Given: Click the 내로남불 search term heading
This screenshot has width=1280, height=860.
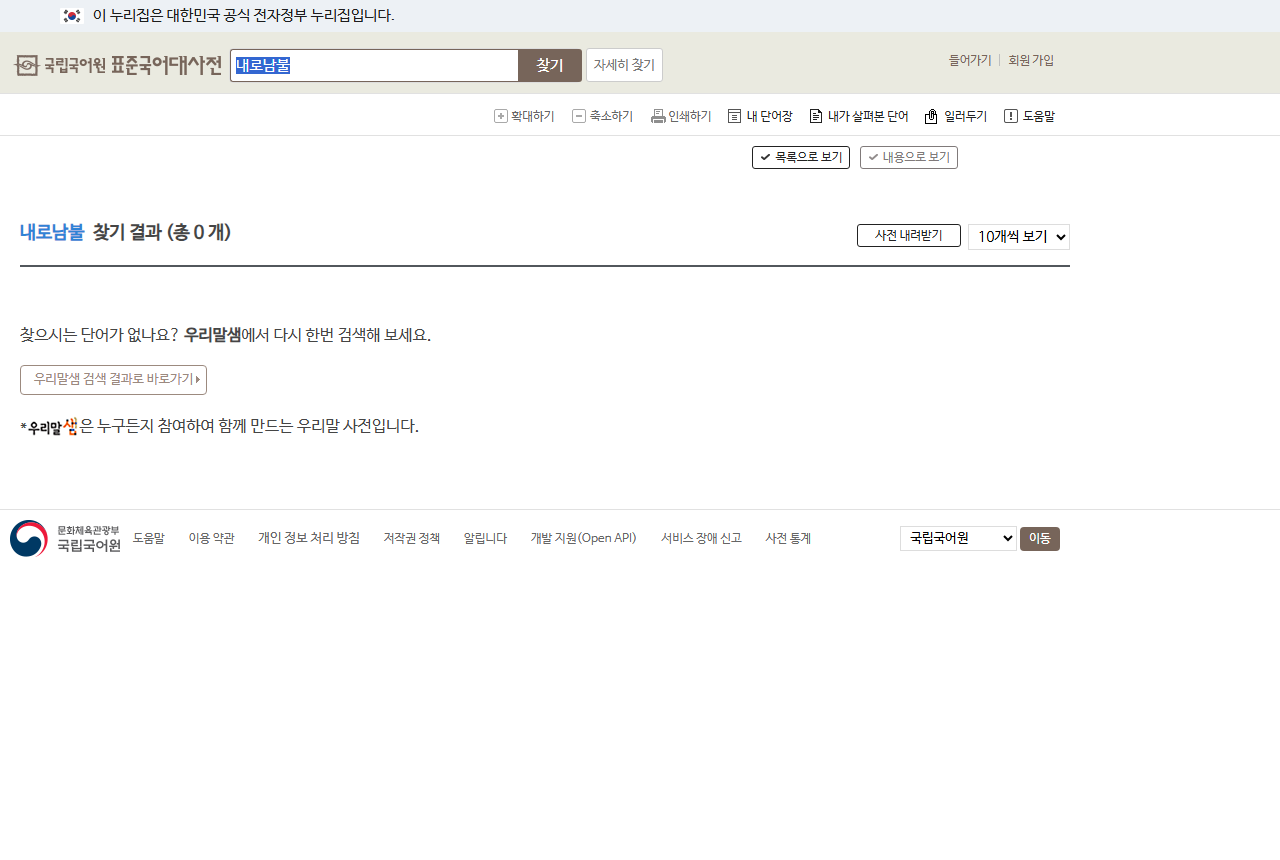Looking at the screenshot, I should 52,232.
